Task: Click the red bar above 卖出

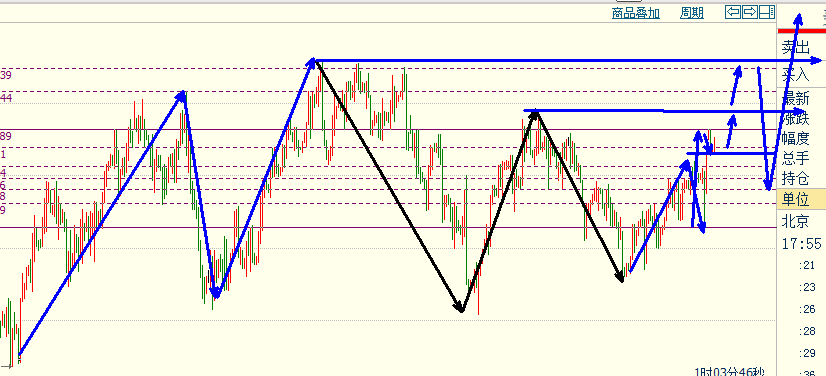Action: coord(801,31)
